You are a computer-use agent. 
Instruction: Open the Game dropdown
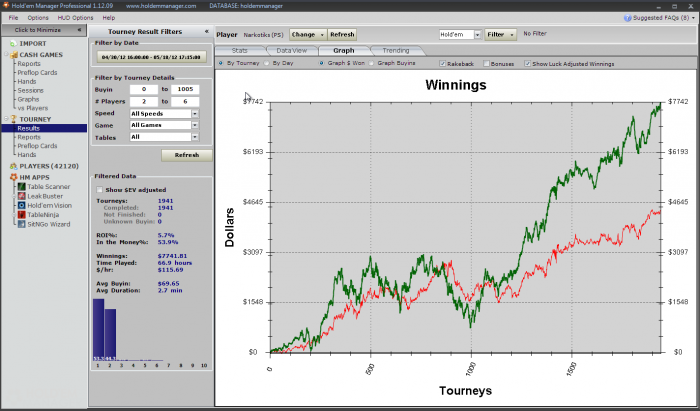(x=195, y=125)
